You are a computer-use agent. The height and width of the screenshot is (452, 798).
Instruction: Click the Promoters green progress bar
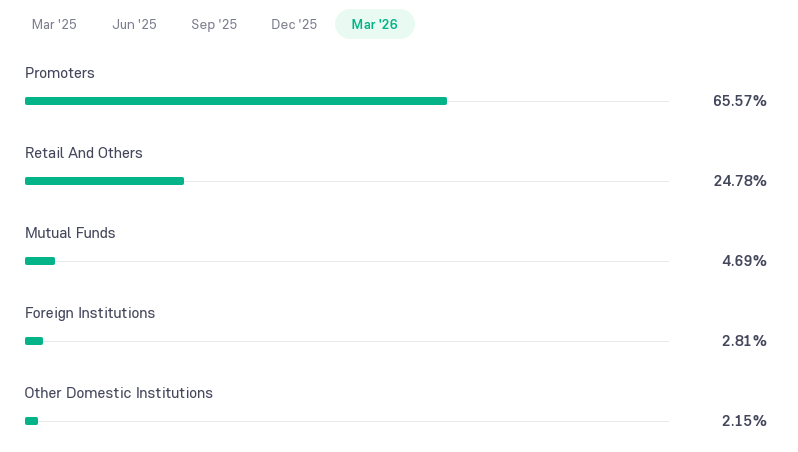tap(236, 101)
